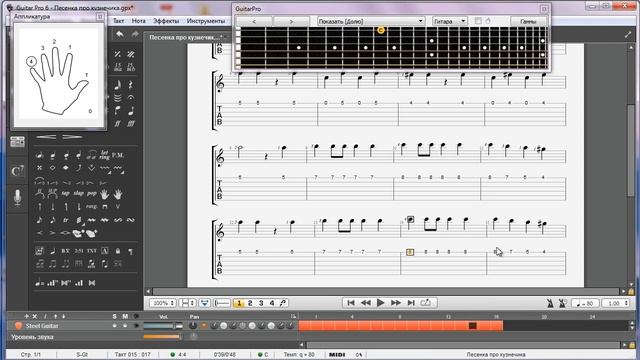640x360 pixels.
Task: Open the 1.00 playback speed dropdown
Action: click(616, 303)
